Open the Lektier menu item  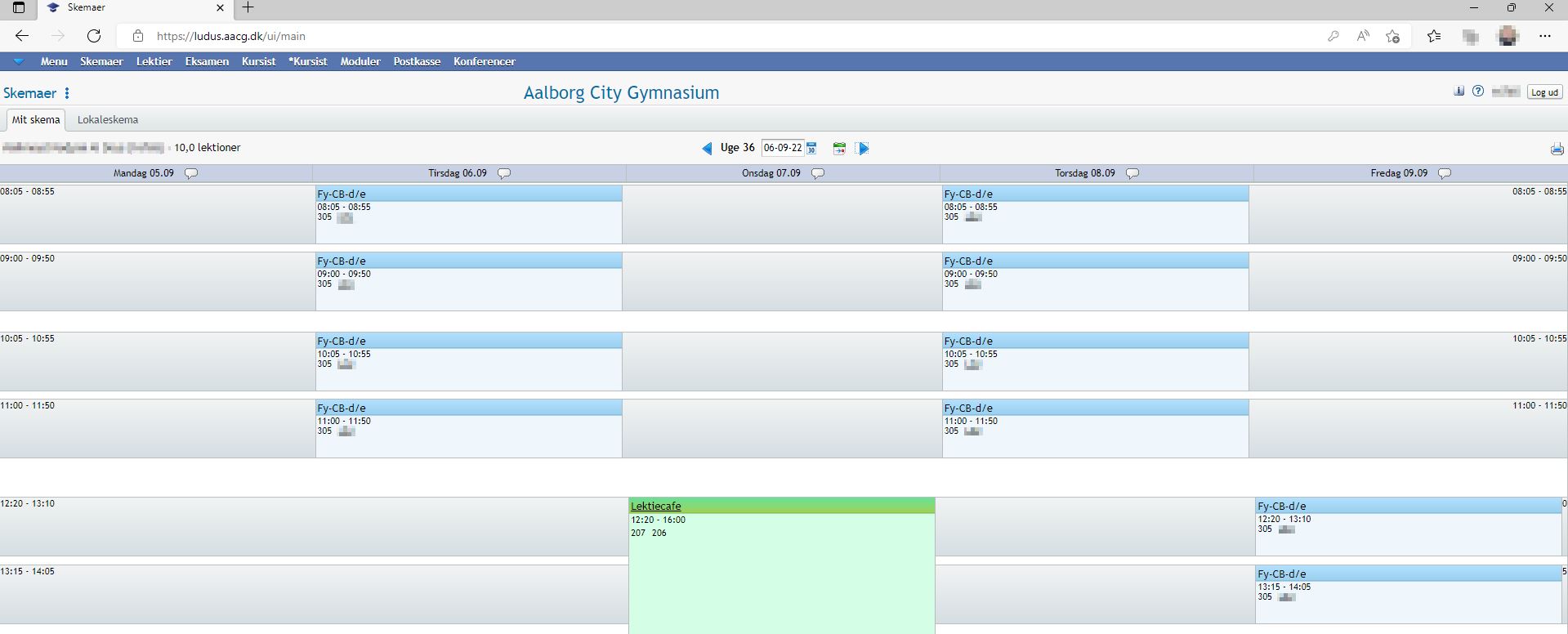(x=154, y=61)
